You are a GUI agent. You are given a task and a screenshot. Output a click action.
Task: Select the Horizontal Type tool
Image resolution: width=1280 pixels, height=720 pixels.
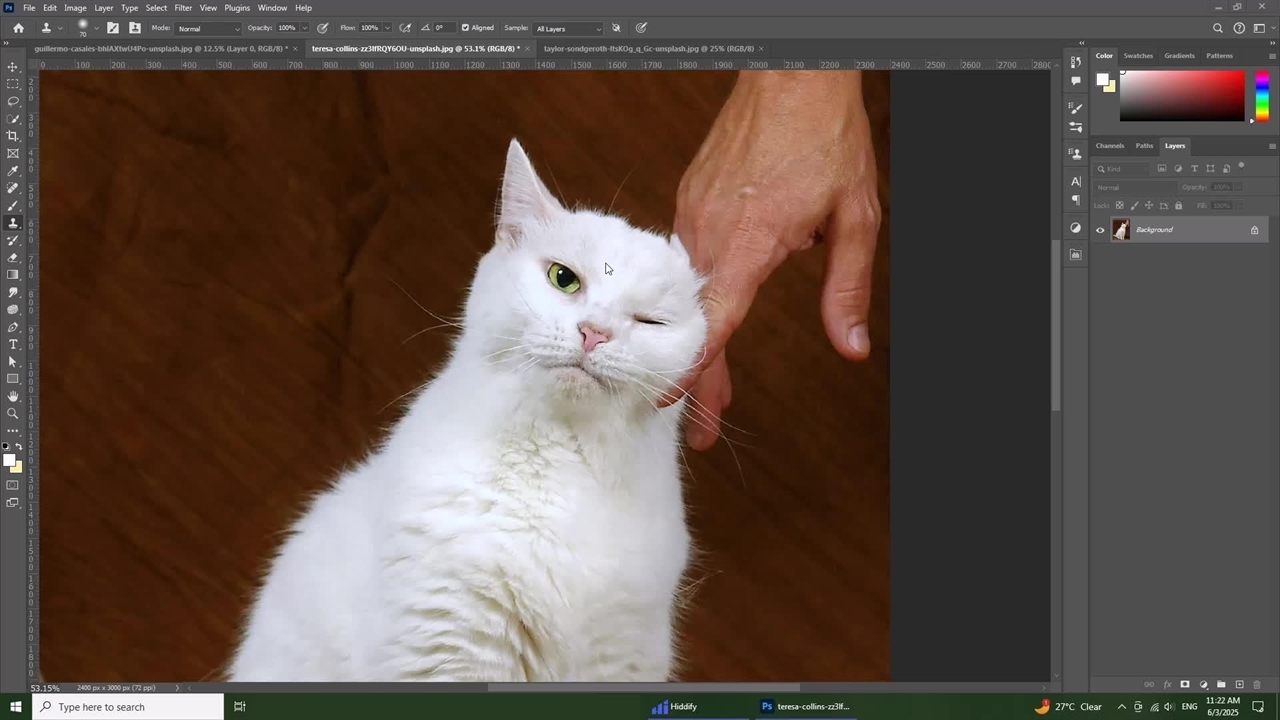pos(13,345)
